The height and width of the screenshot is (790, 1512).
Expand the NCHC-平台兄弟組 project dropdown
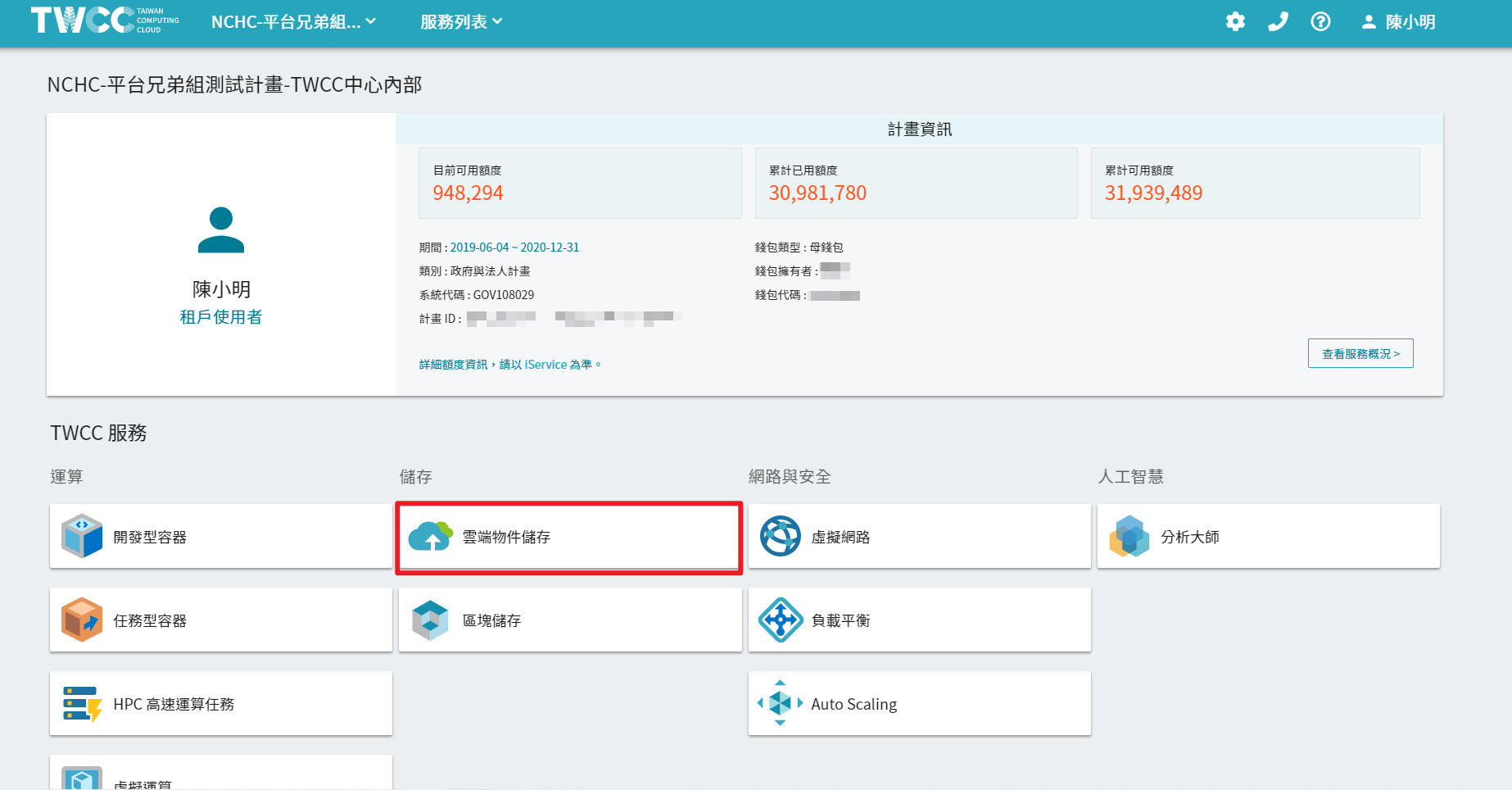click(x=293, y=22)
